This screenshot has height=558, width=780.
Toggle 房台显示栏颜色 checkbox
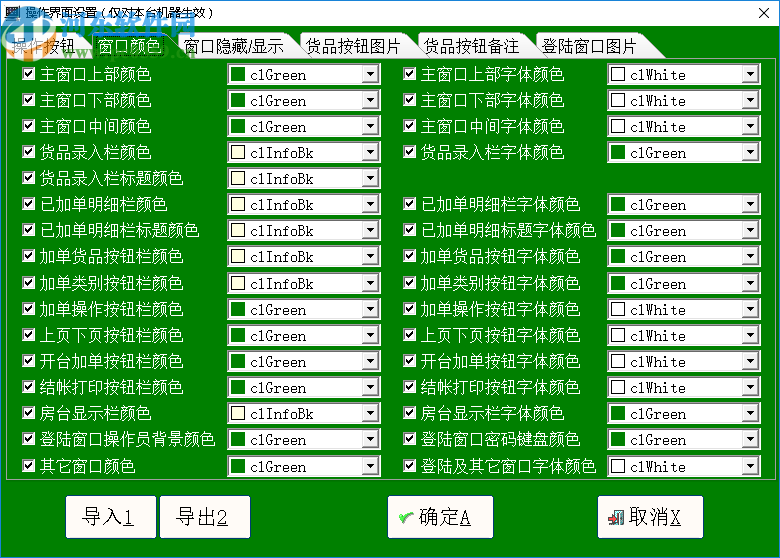coord(28,413)
